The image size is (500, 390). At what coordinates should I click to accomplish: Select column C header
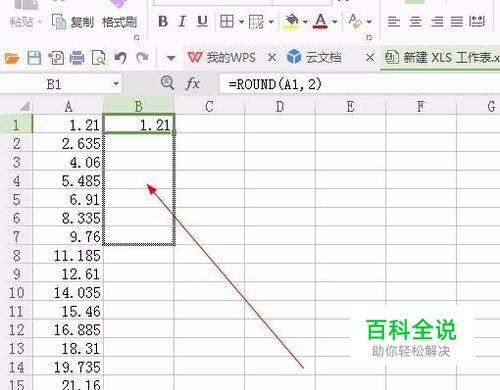point(209,107)
